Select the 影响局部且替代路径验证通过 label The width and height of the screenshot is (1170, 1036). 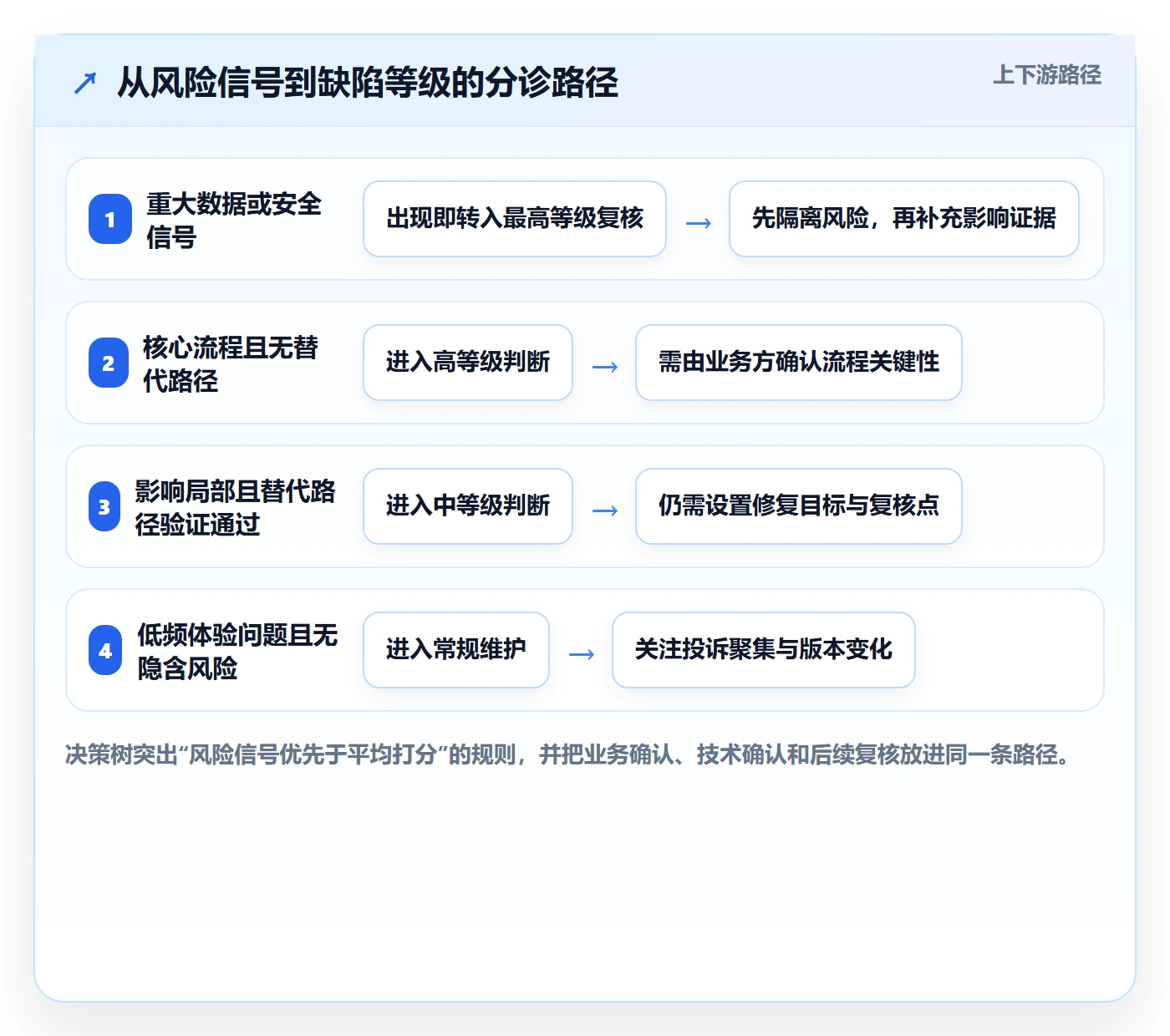pos(235,507)
